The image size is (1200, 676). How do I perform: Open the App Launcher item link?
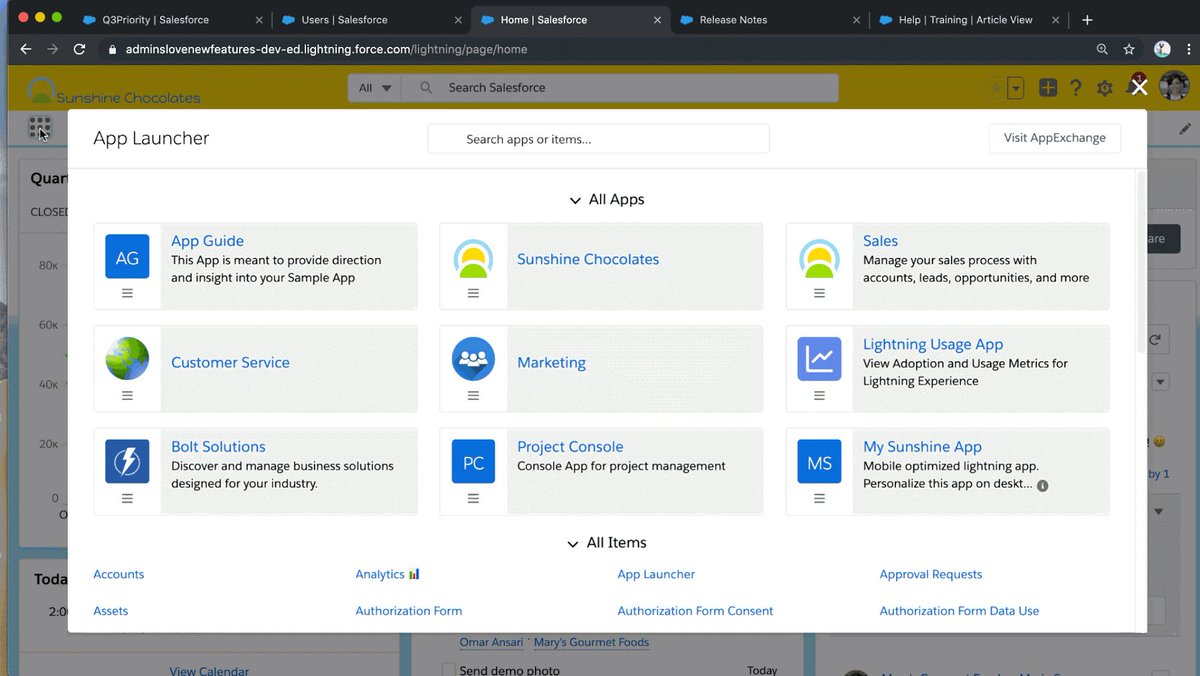coord(656,574)
